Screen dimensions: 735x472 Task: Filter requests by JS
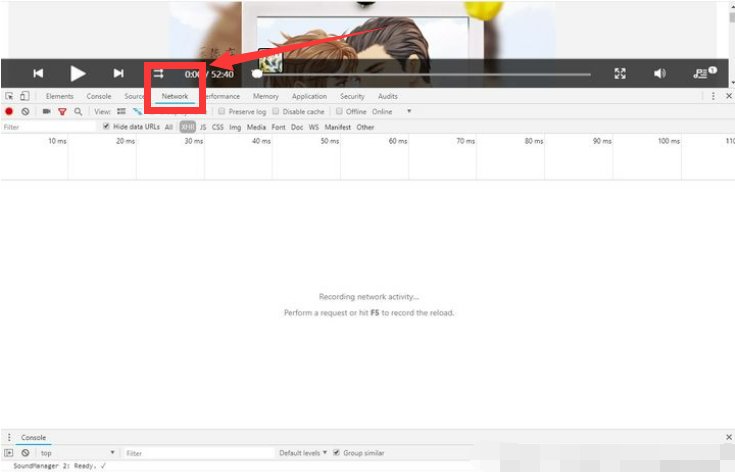[203, 127]
